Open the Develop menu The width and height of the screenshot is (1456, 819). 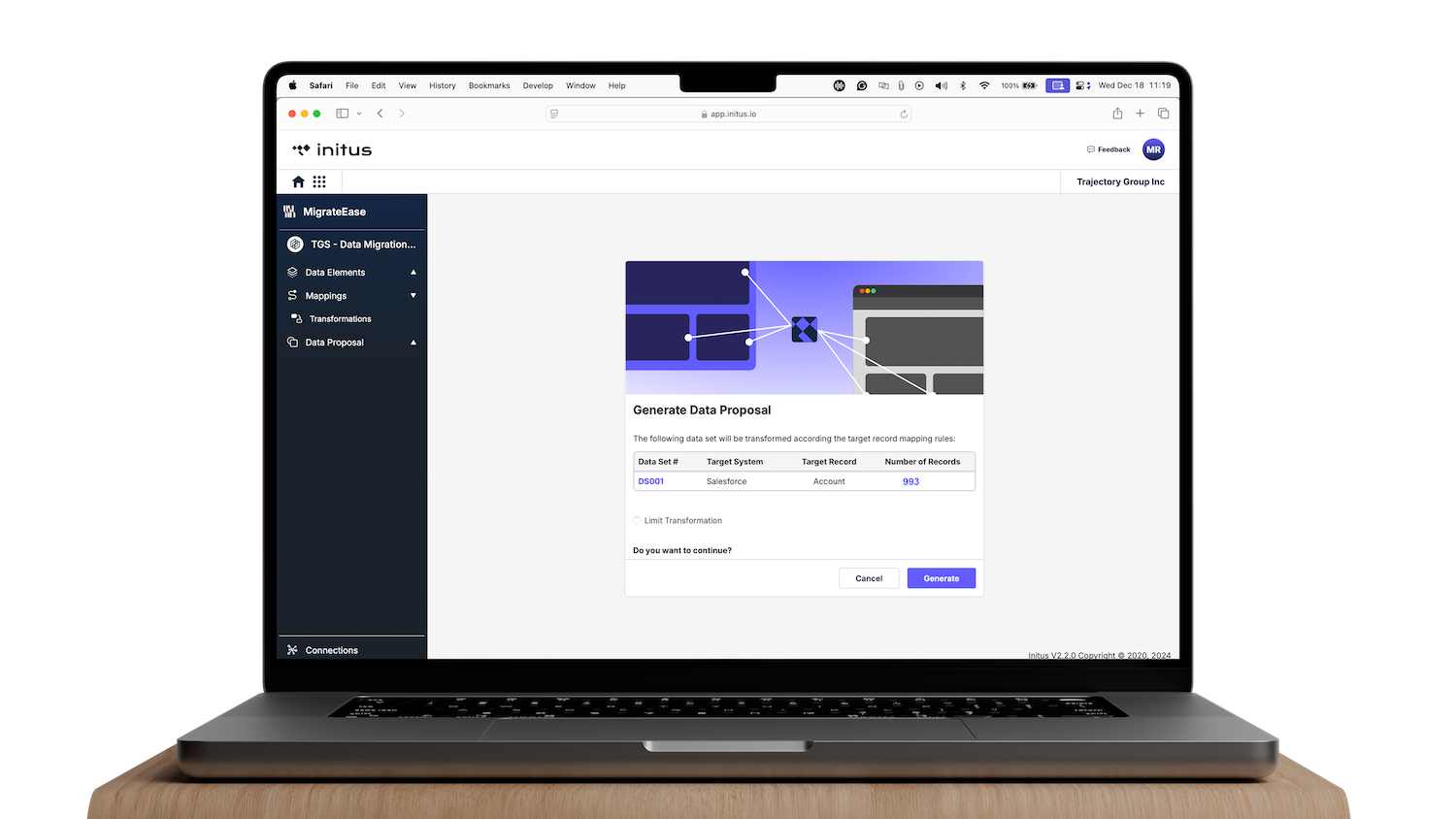tap(538, 85)
